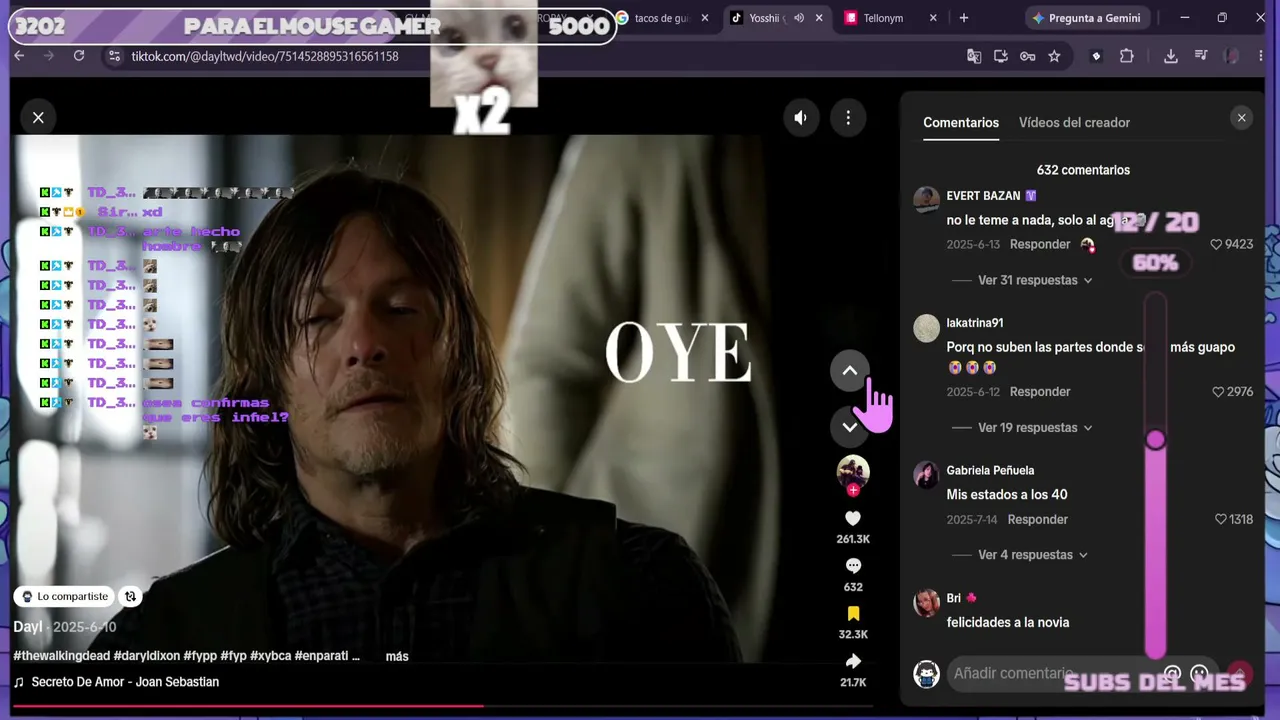This screenshot has height=720, width=1280.
Task: Open password manager key icon
Action: pyautogui.click(x=1027, y=56)
